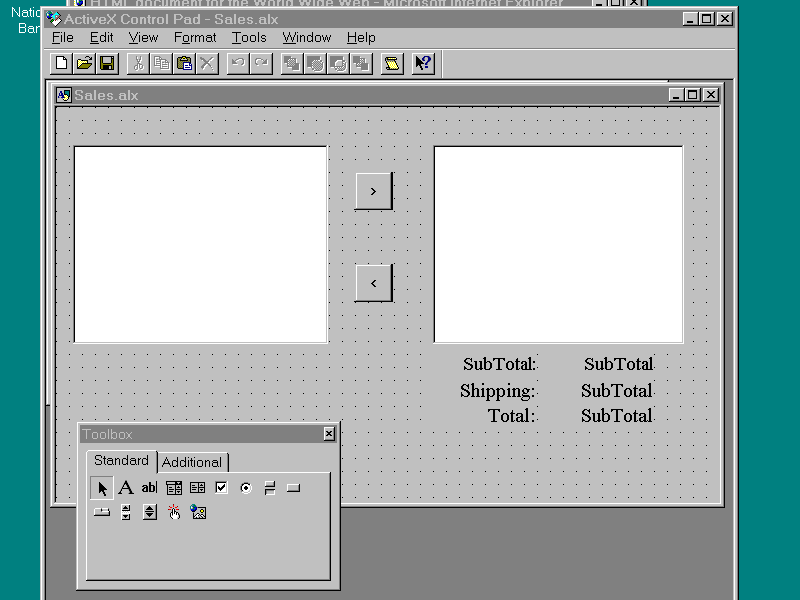
Task: Select the SpinButton control tool
Action: pyautogui.click(x=150, y=512)
